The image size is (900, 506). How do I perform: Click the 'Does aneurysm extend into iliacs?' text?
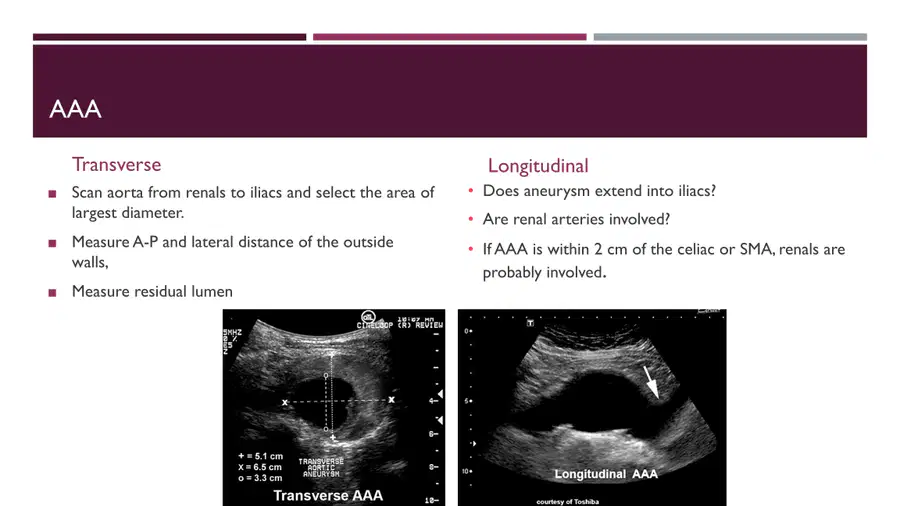point(599,191)
